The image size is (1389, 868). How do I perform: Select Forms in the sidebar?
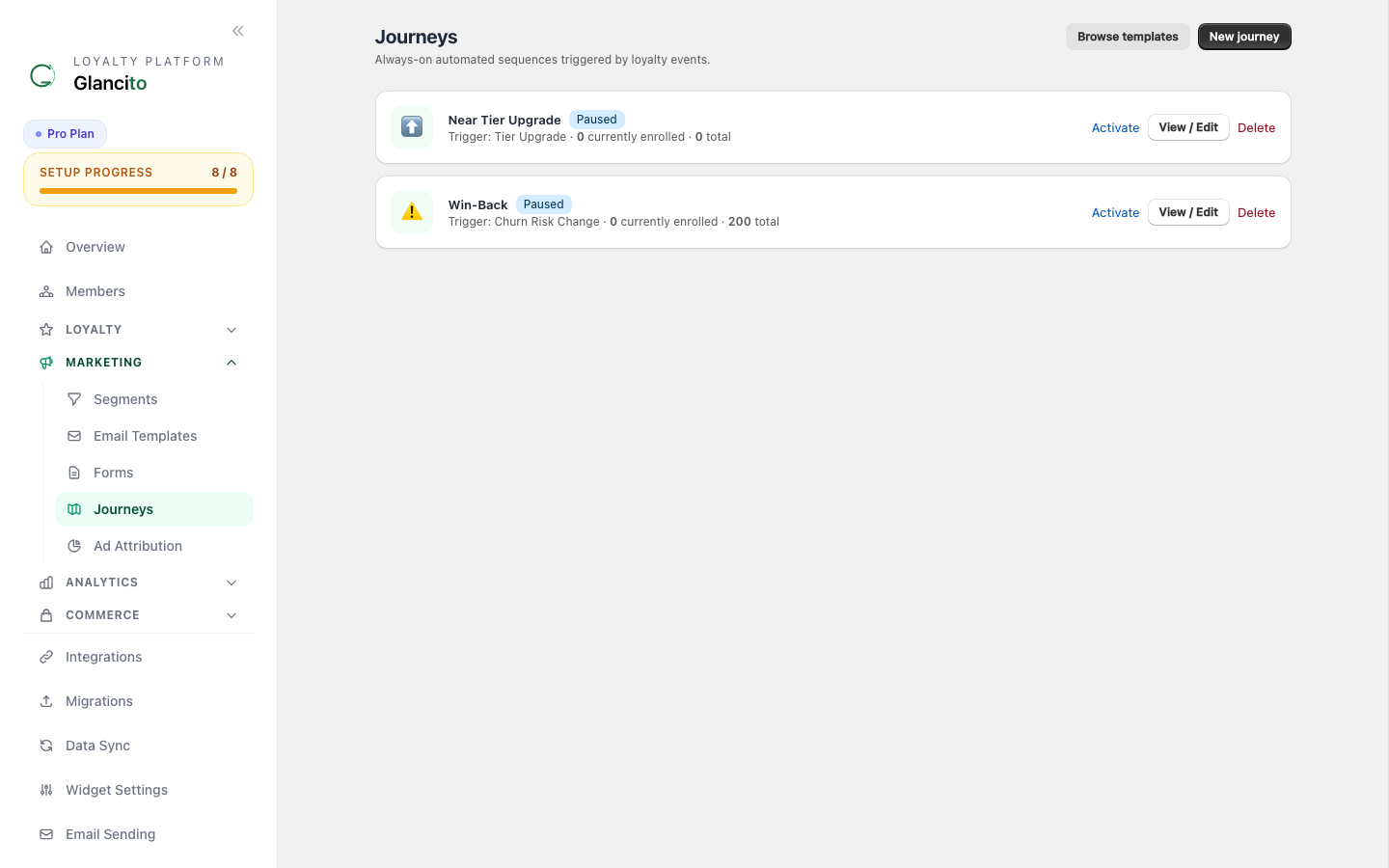point(154,473)
